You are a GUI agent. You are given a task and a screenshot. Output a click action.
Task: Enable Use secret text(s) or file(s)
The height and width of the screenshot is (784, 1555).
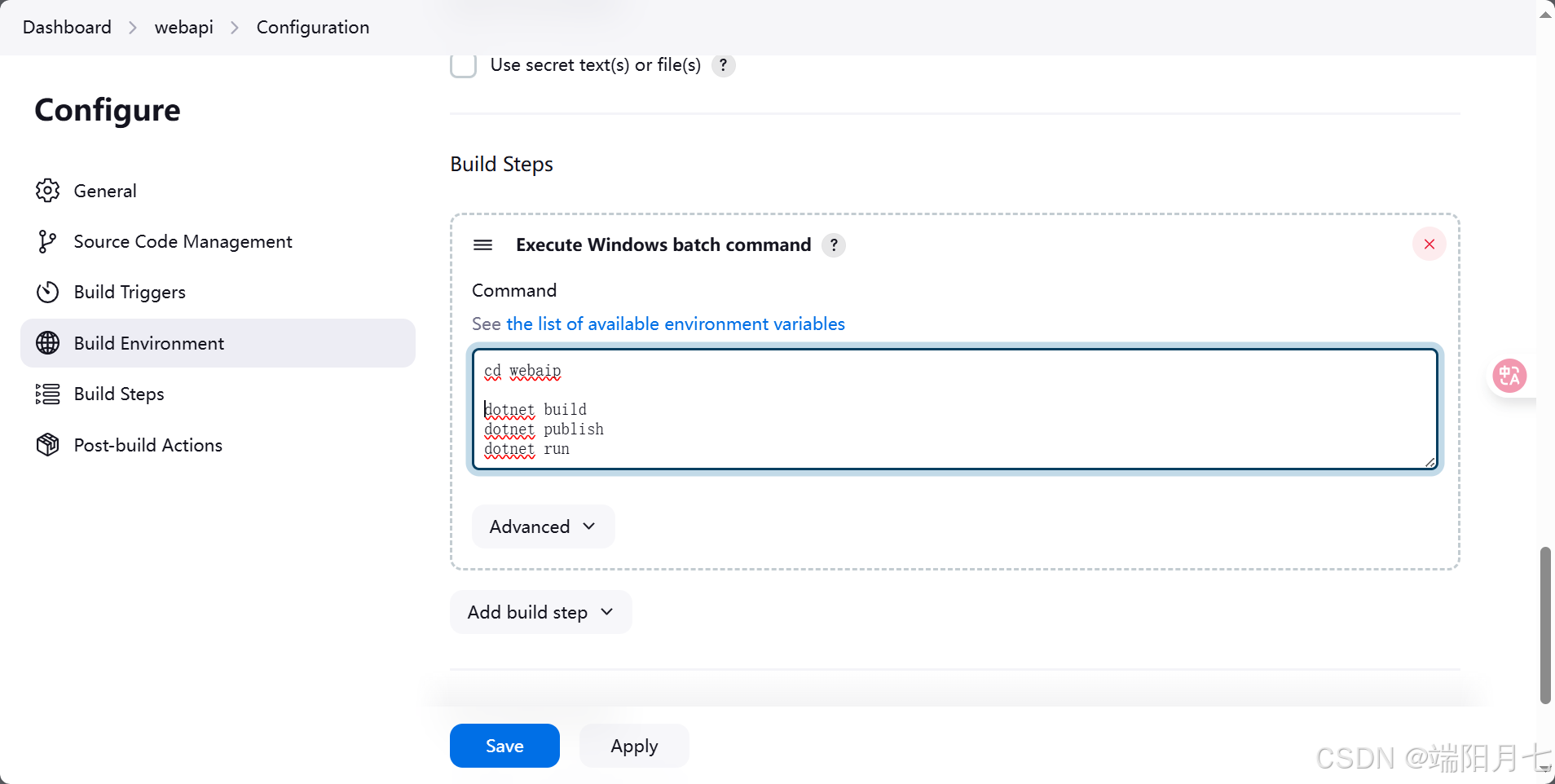click(464, 65)
